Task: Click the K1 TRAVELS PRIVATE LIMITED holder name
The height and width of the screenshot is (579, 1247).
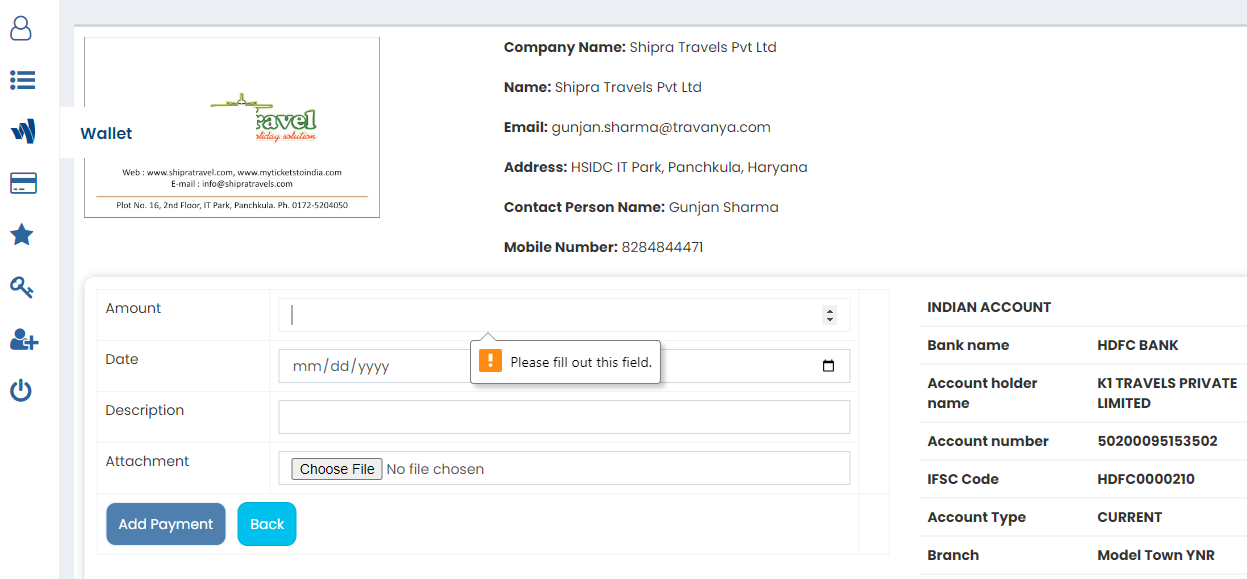Action: pos(1167,393)
